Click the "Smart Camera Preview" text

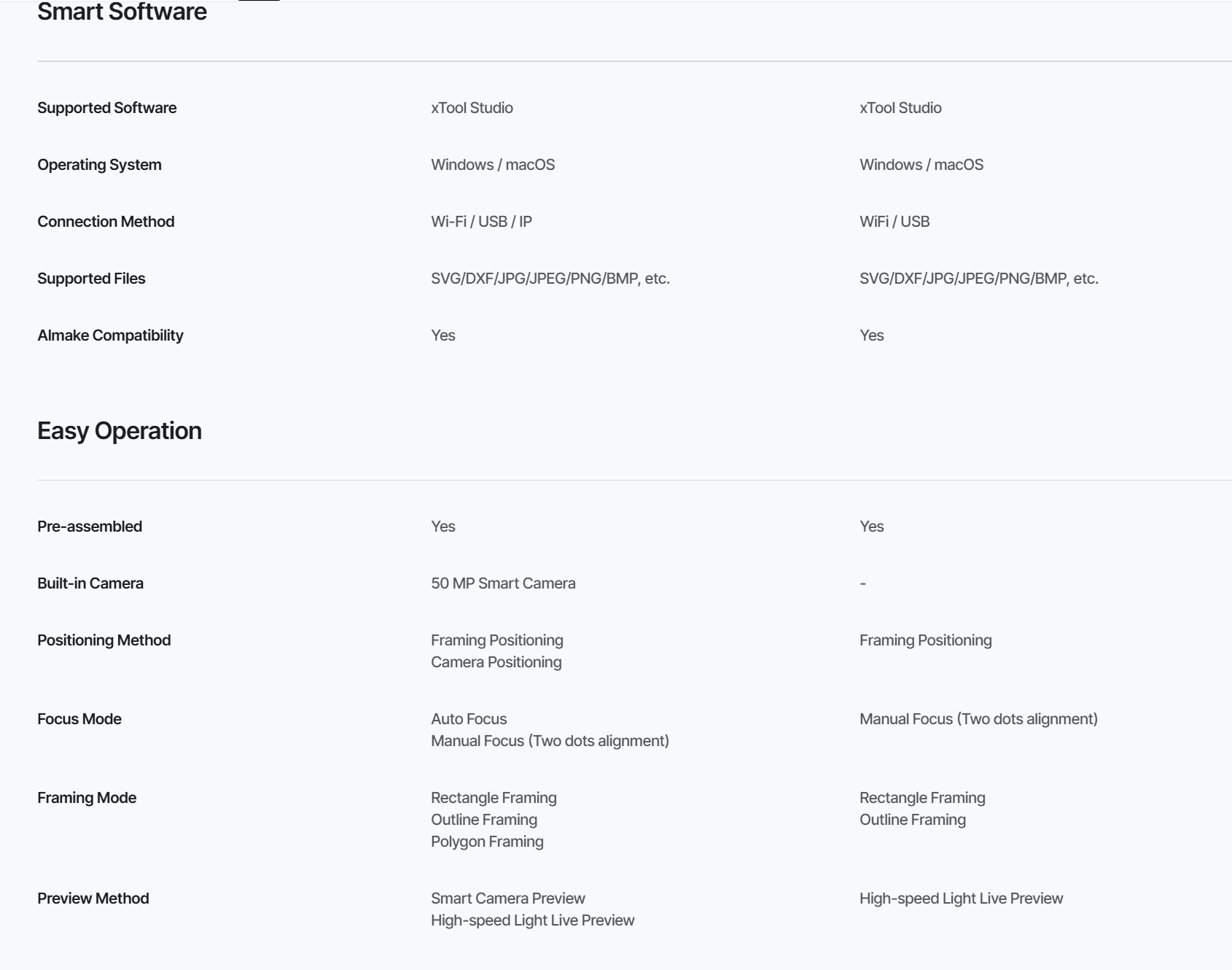point(507,899)
